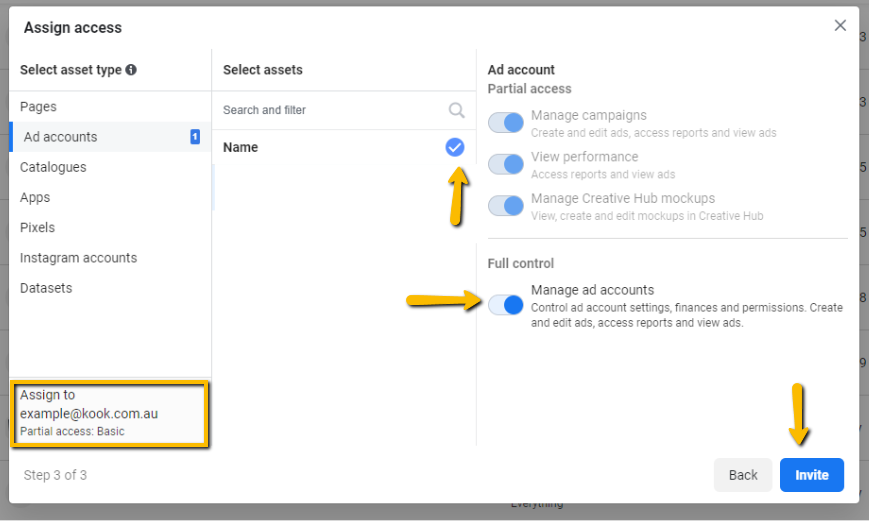Click the blue checkmark next to Name

coord(454,147)
